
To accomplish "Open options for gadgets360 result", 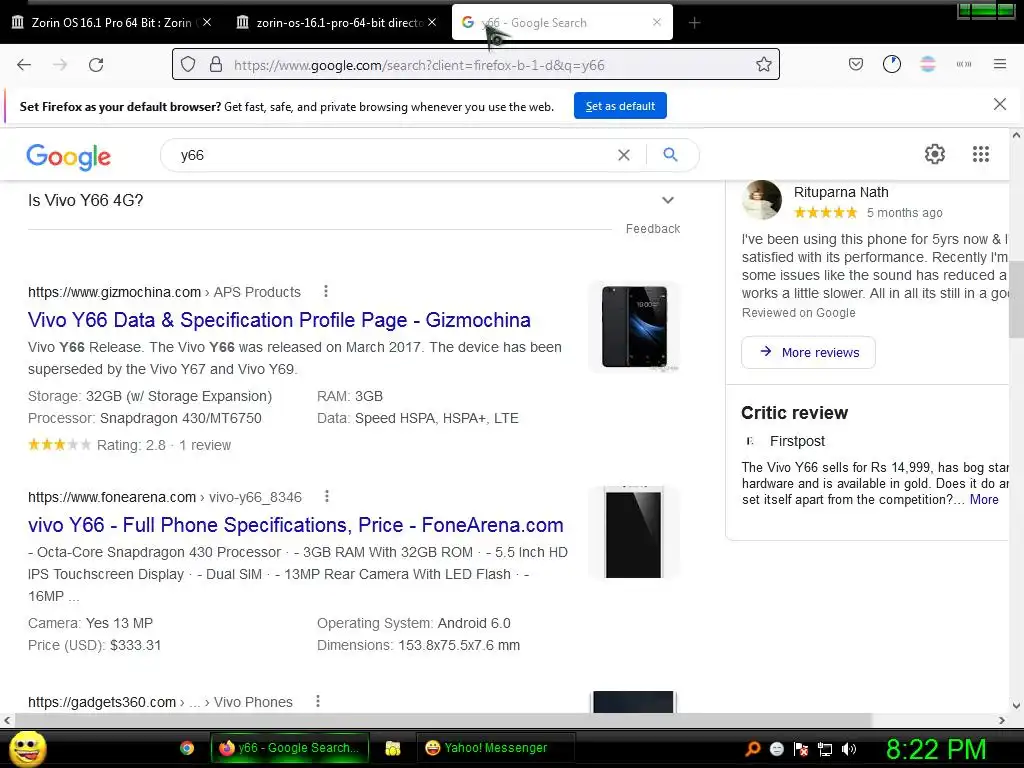I will click(318, 701).
